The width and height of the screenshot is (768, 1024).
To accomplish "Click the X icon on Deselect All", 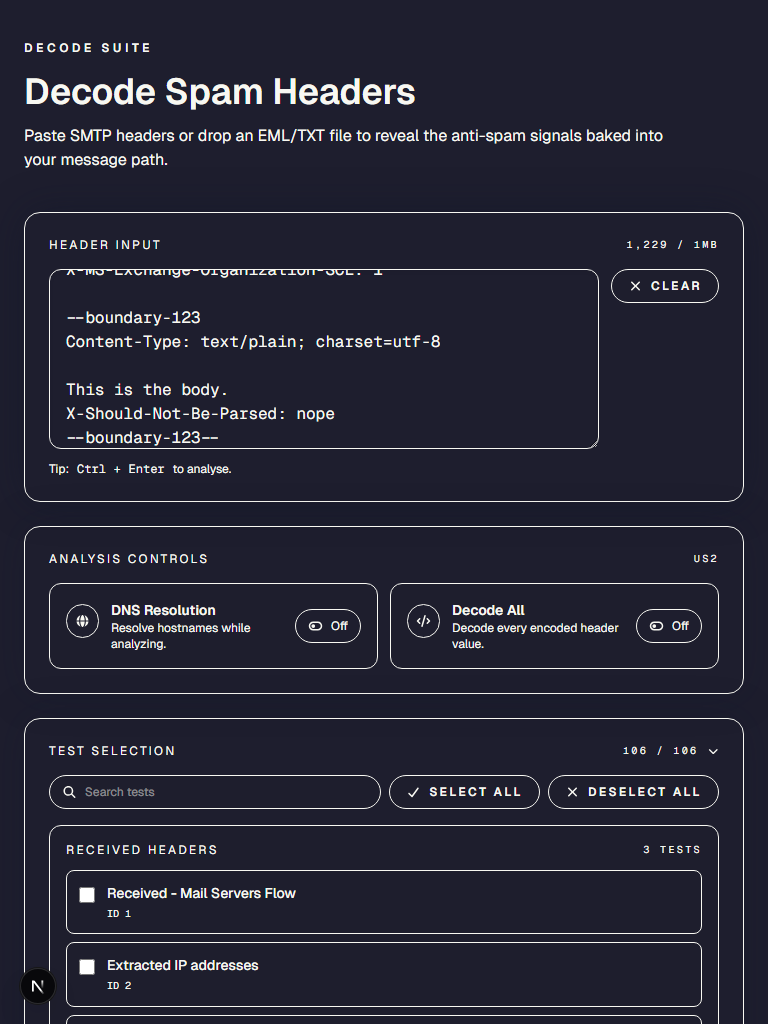I will pos(573,792).
